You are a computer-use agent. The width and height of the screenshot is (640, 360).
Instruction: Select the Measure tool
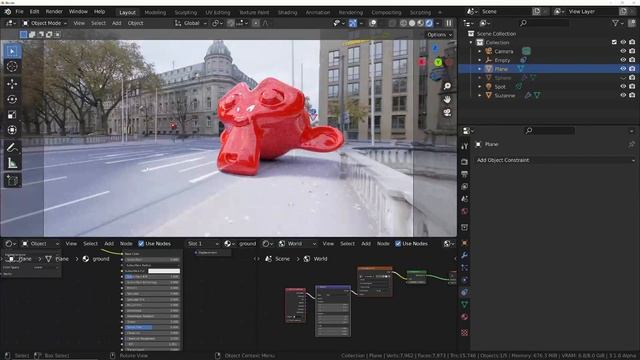coord(12,163)
